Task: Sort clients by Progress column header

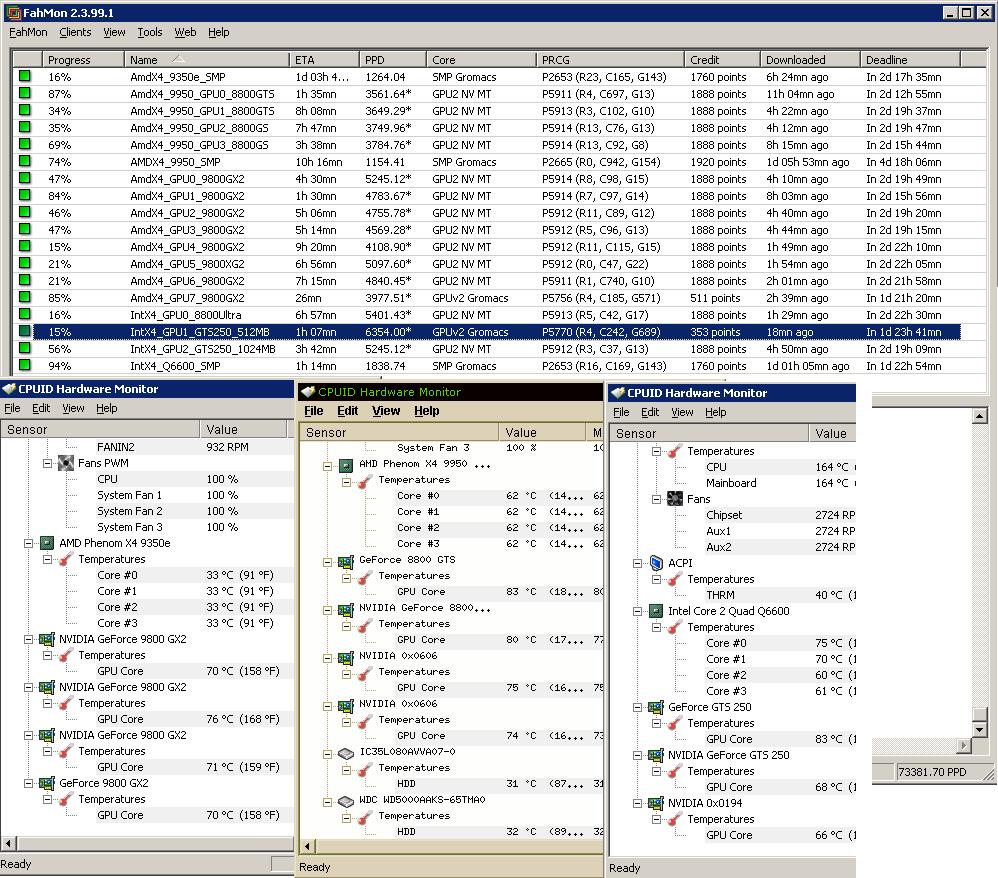Action: tap(83, 59)
